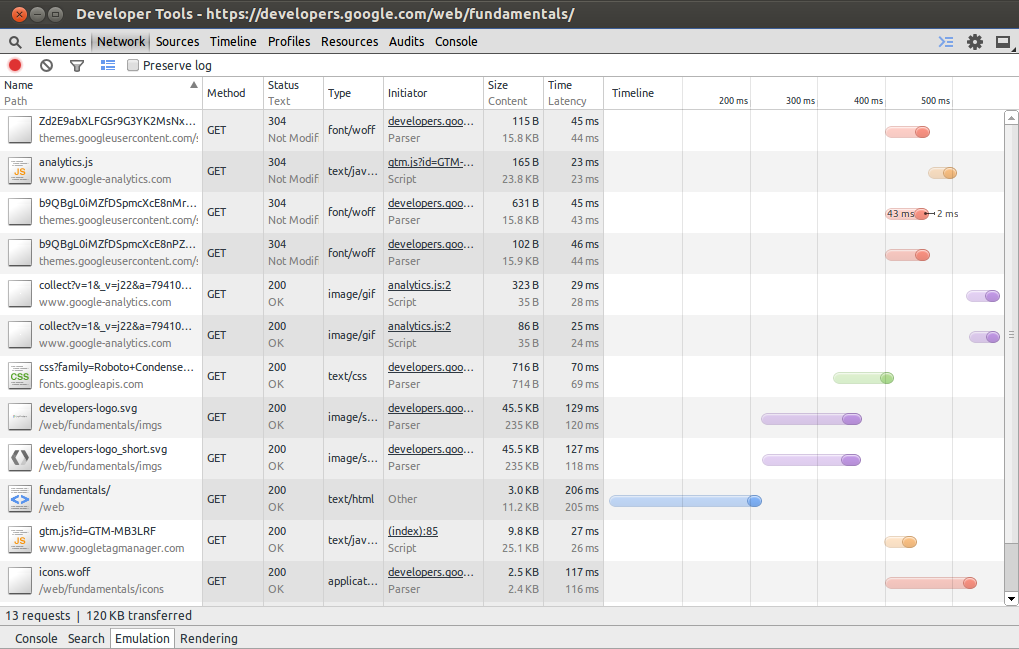Click the magnifying glass search icon
The height and width of the screenshot is (649, 1019).
(x=15, y=42)
